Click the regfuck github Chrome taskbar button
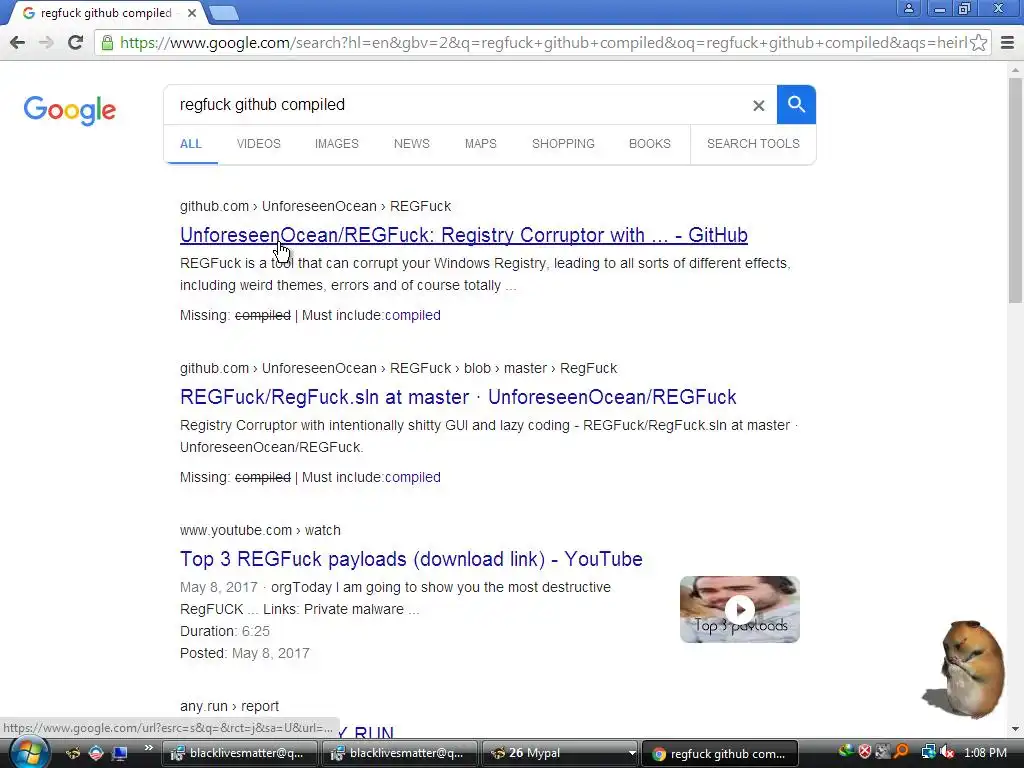The height and width of the screenshot is (768, 1024). [x=720, y=753]
